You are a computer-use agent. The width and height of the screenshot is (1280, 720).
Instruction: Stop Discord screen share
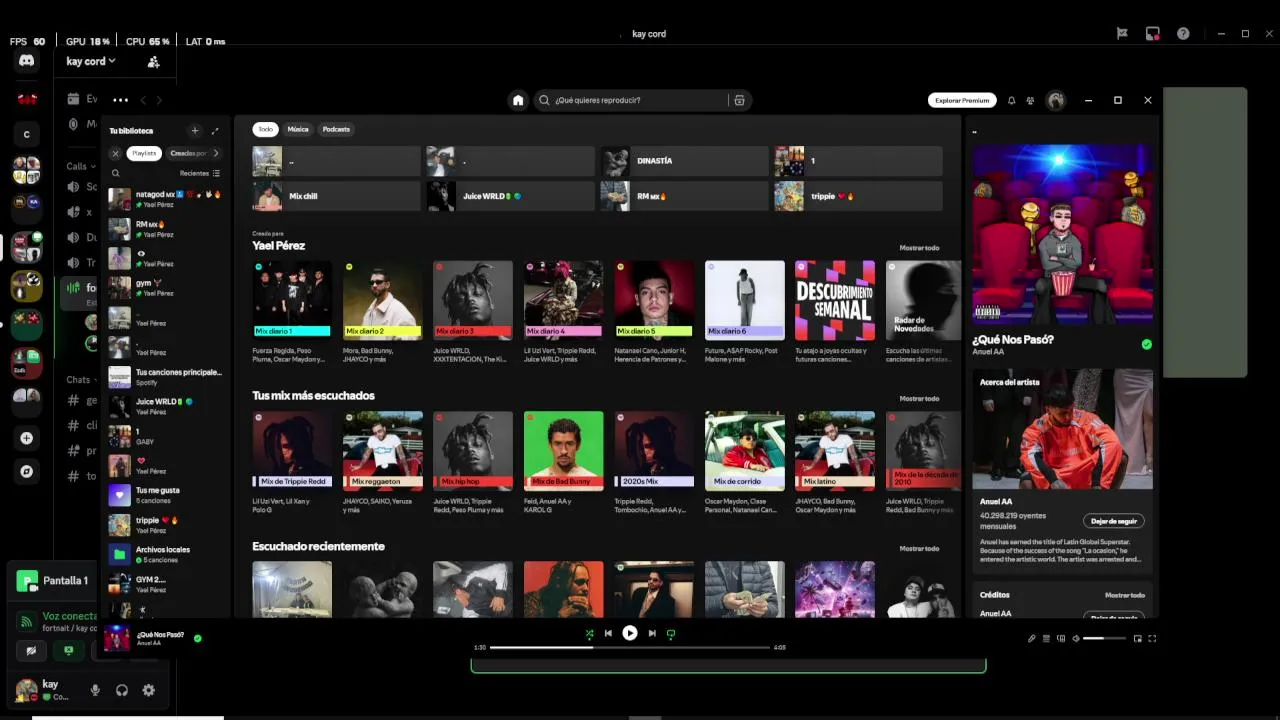pyautogui.click(x=68, y=650)
